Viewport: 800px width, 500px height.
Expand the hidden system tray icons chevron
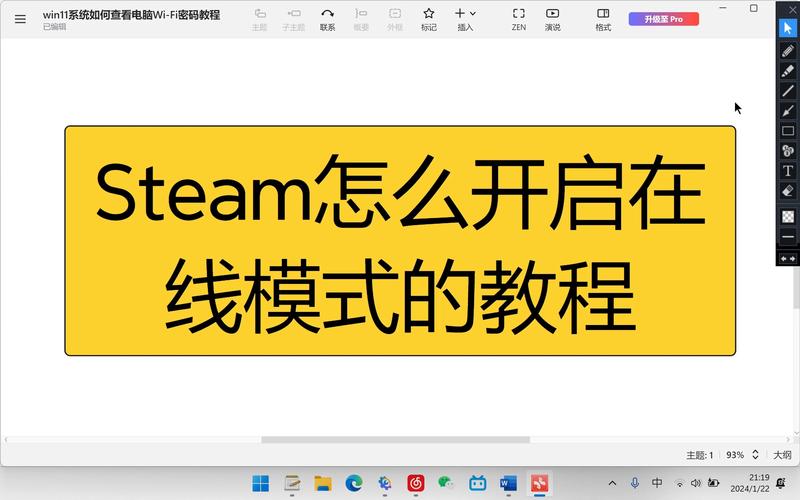point(612,483)
